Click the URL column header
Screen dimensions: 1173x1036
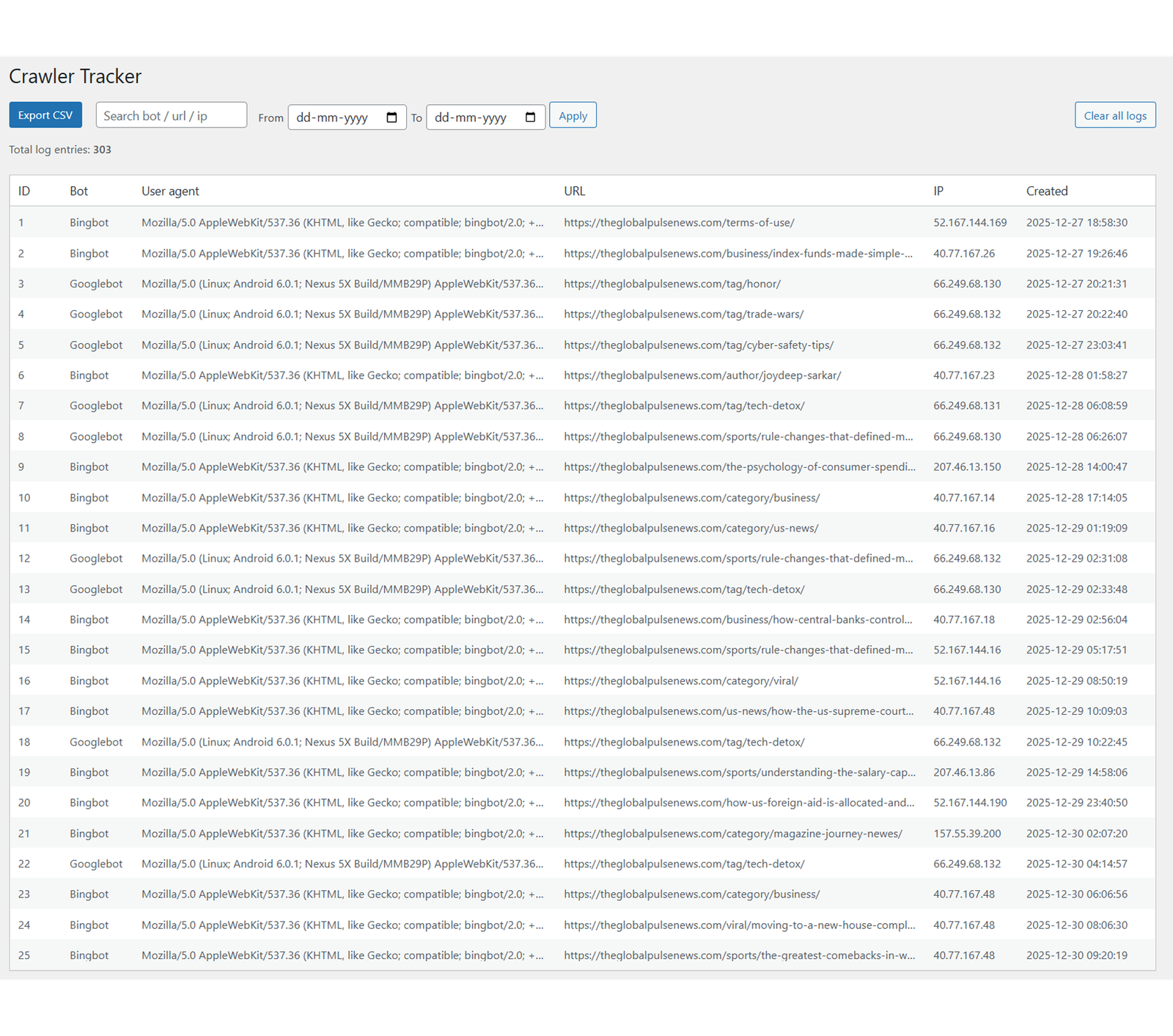(574, 191)
